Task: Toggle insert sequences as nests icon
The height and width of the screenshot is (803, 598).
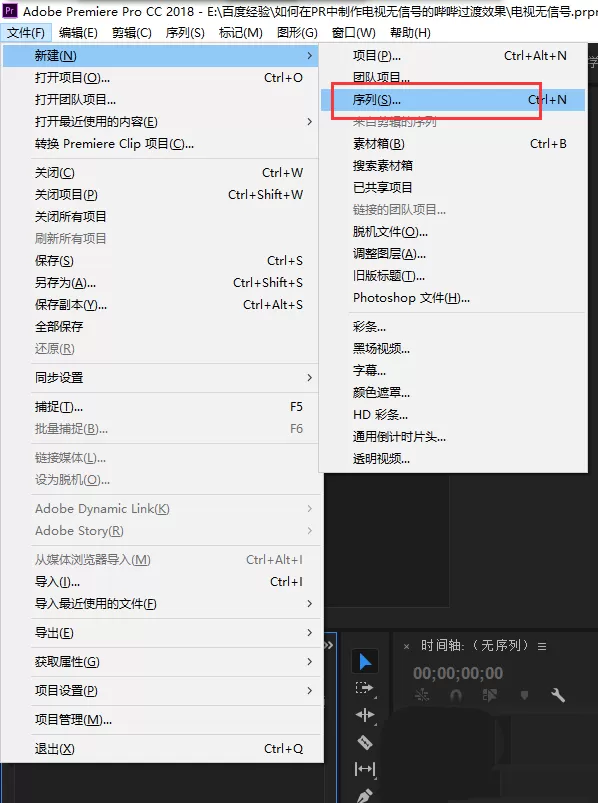Action: (422, 695)
